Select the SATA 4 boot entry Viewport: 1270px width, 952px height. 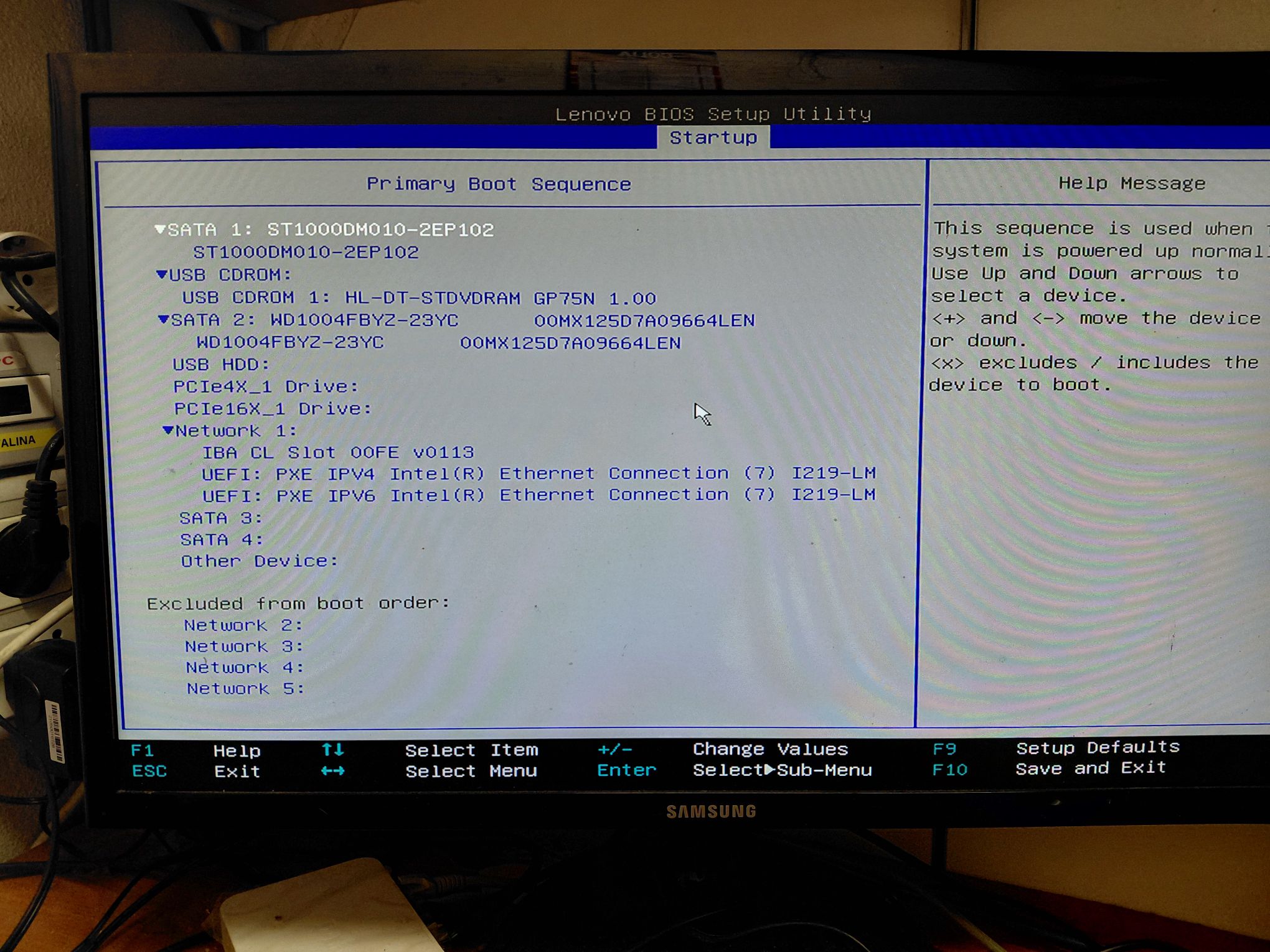[x=222, y=539]
